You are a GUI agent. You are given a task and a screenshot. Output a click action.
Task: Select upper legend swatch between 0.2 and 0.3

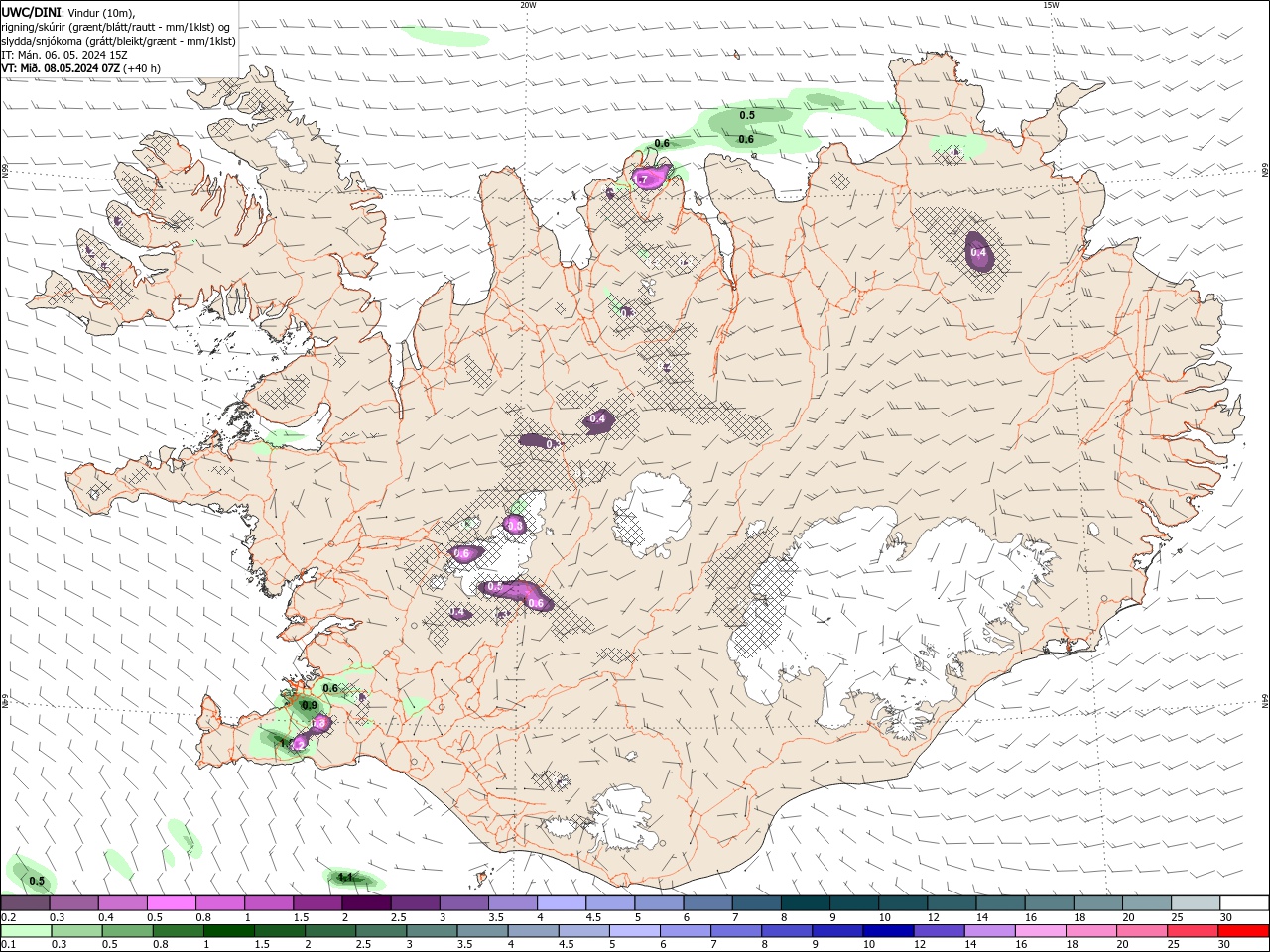point(25,903)
